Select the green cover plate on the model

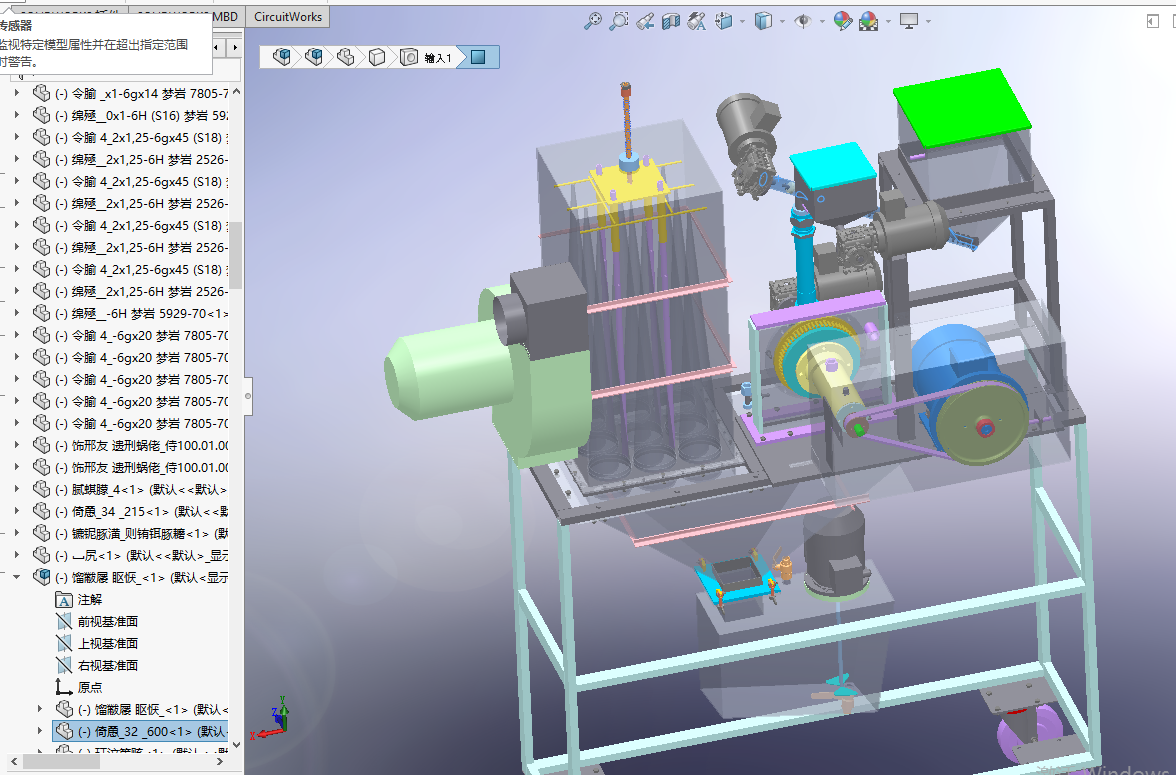962,107
